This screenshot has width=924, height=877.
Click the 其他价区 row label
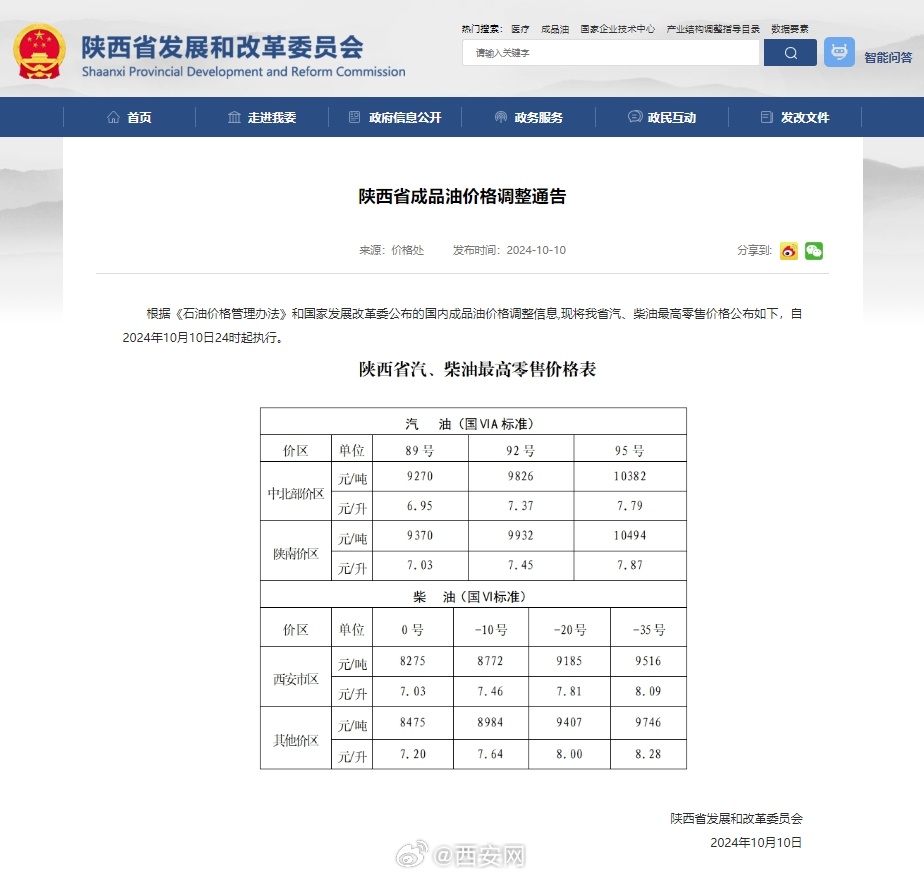[x=296, y=740]
